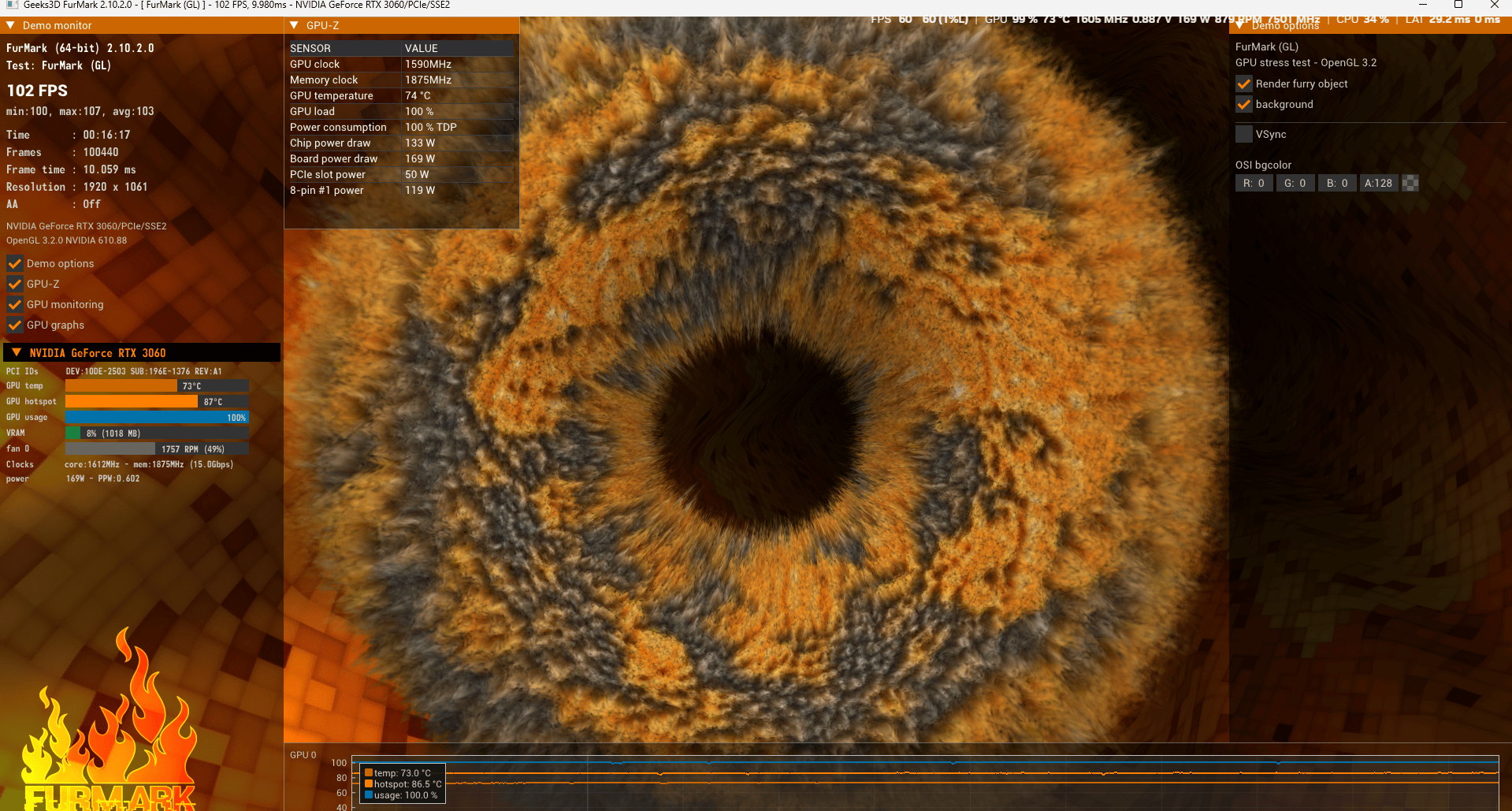Click the G: 0 bgcolor field

(1295, 183)
